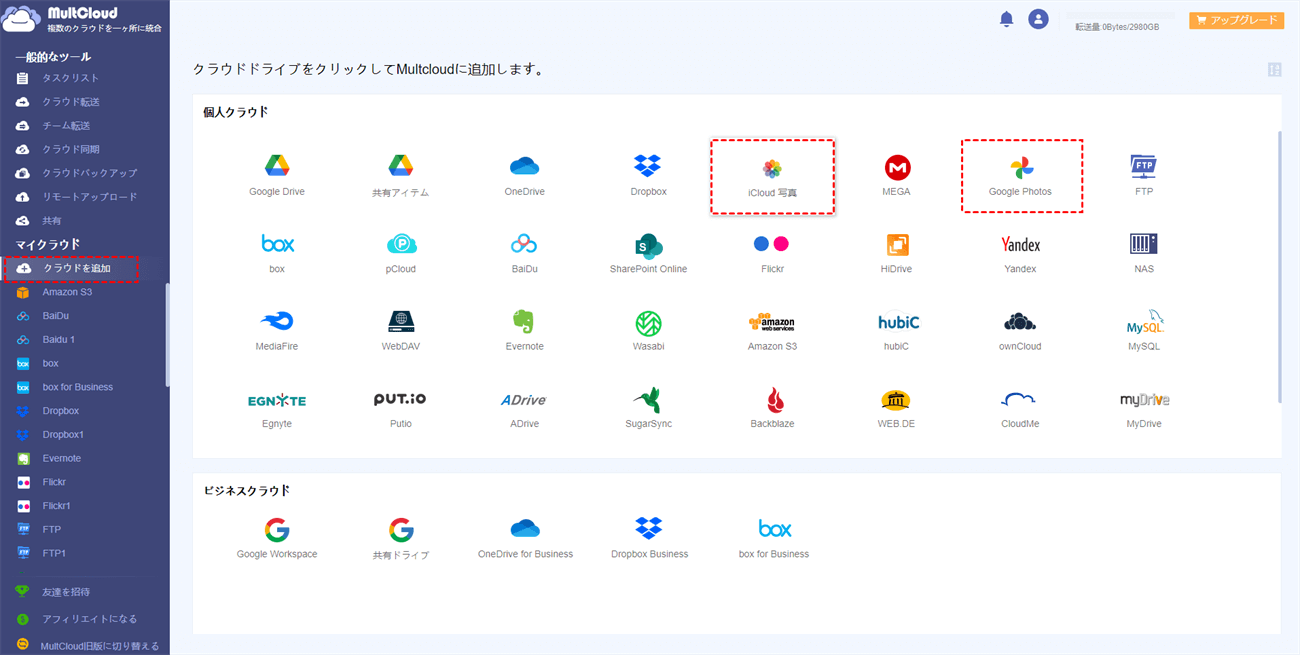Image resolution: width=1300 pixels, height=655 pixels.
Task: Choose 共有ドライブ business cloud
Action: 401,538
